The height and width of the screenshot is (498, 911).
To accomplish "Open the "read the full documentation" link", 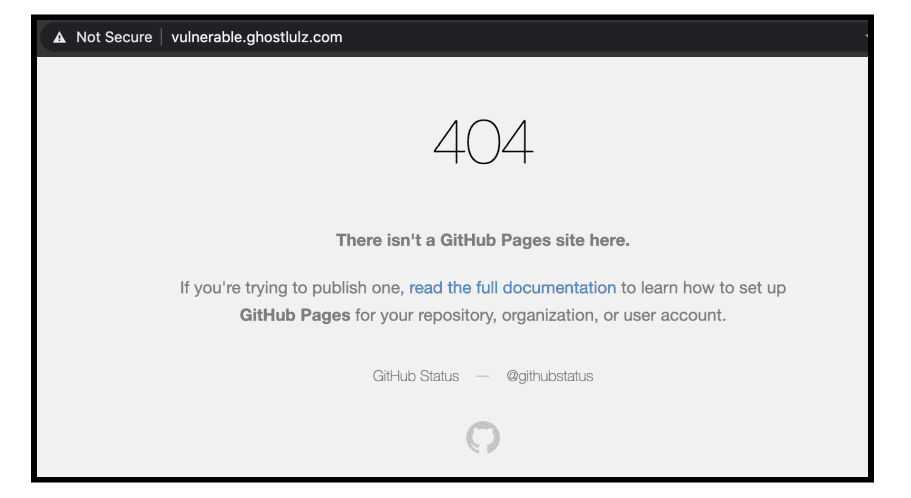I will (512, 288).
